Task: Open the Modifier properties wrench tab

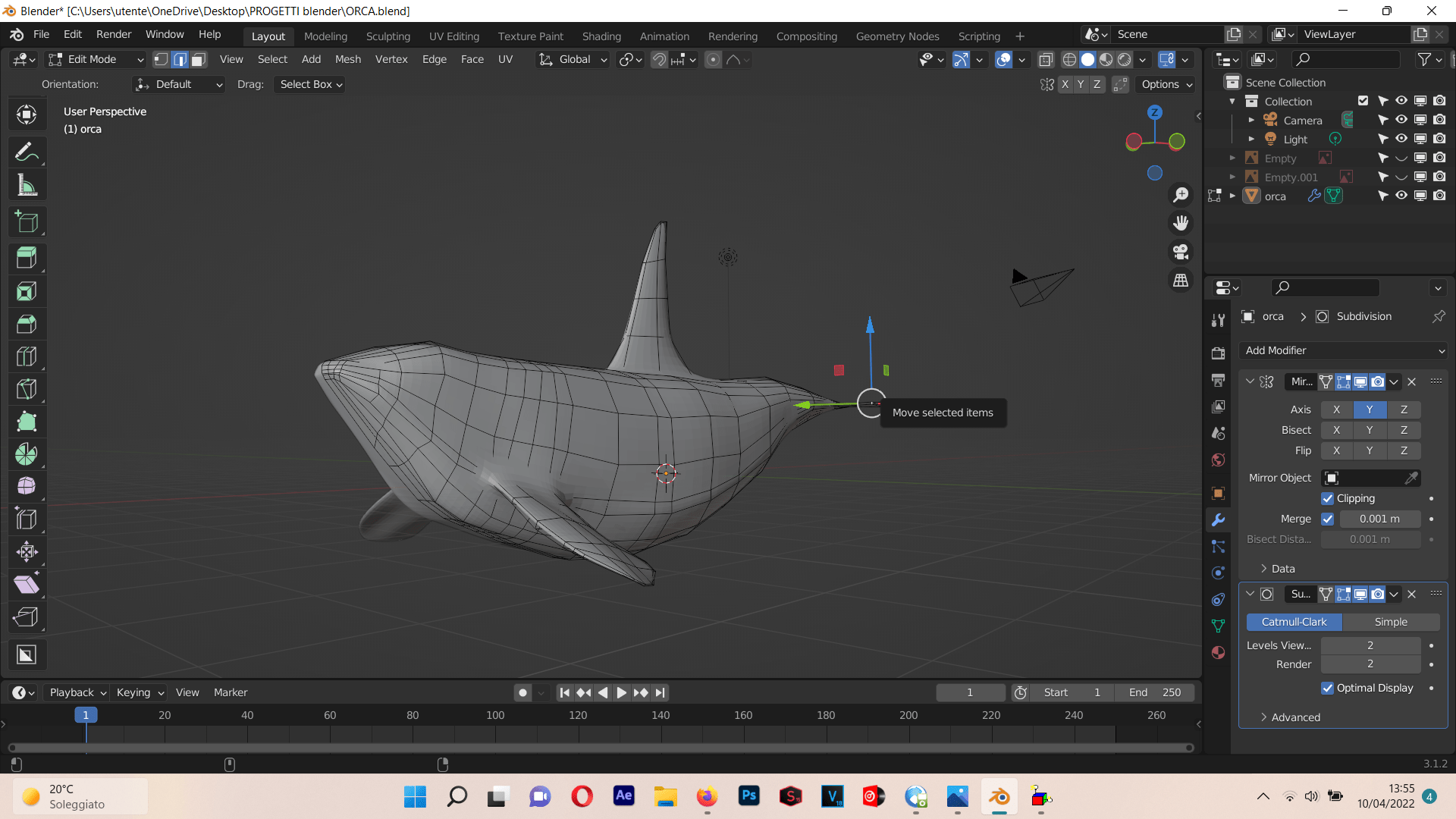Action: point(1219,520)
